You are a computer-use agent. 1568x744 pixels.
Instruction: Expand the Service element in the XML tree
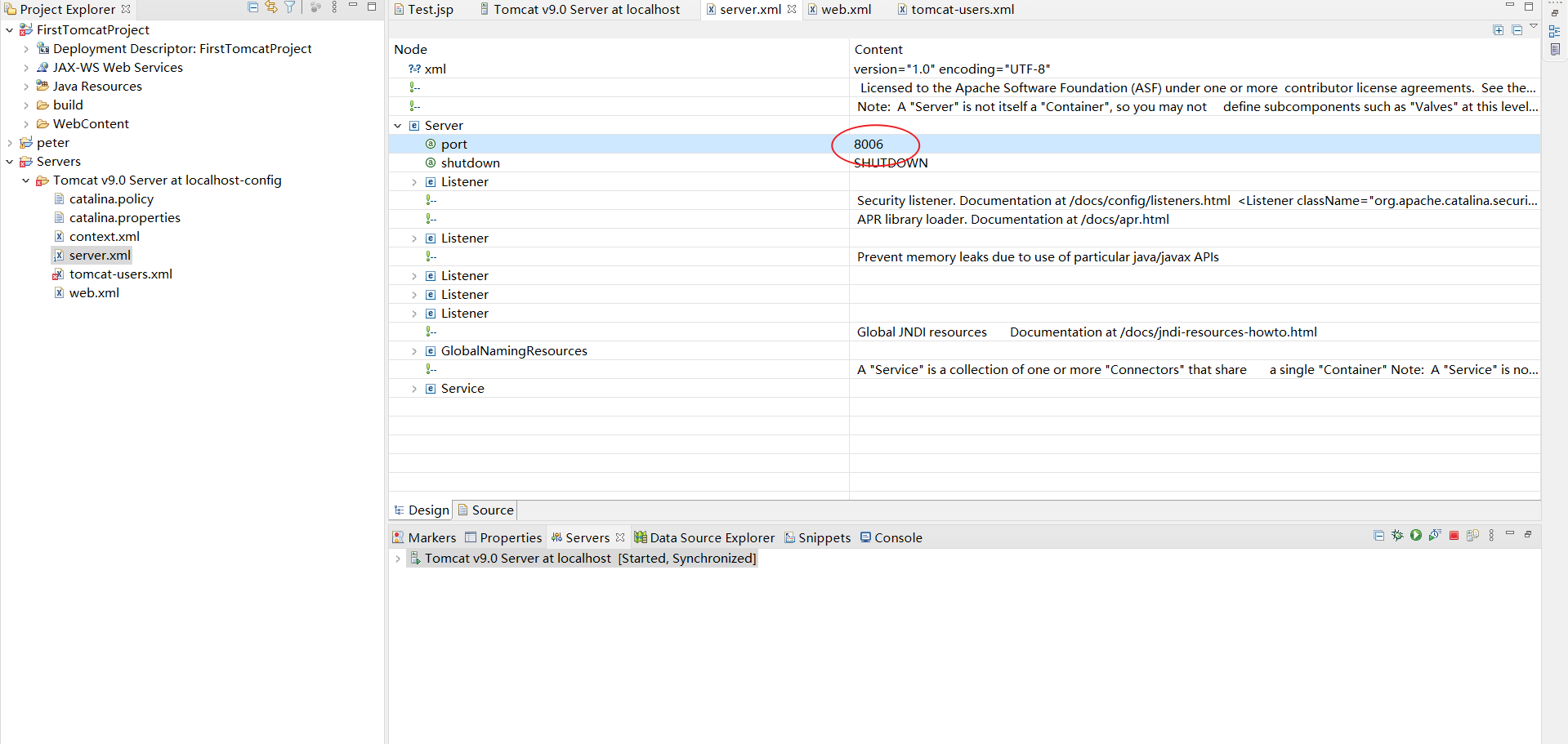click(414, 389)
